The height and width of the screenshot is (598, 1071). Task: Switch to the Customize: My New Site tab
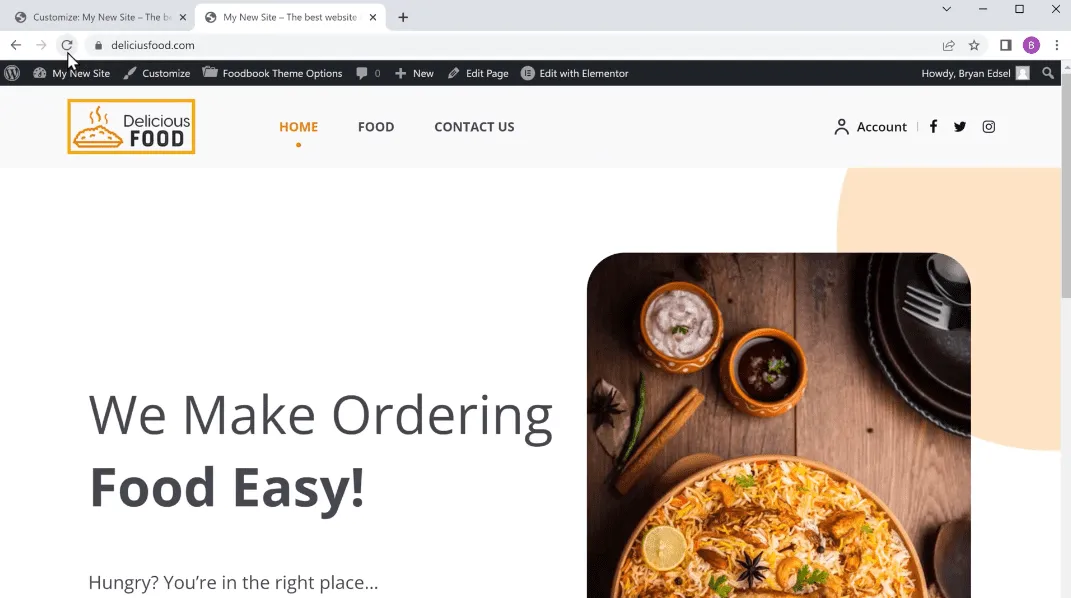(101, 17)
